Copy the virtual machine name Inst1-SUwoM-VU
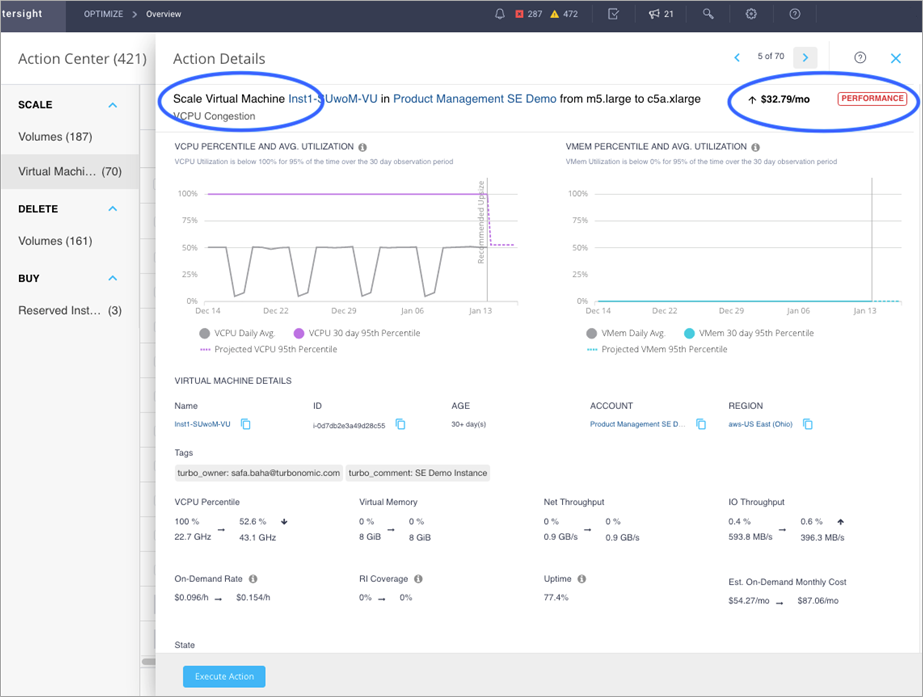923x697 pixels. (x=246, y=424)
